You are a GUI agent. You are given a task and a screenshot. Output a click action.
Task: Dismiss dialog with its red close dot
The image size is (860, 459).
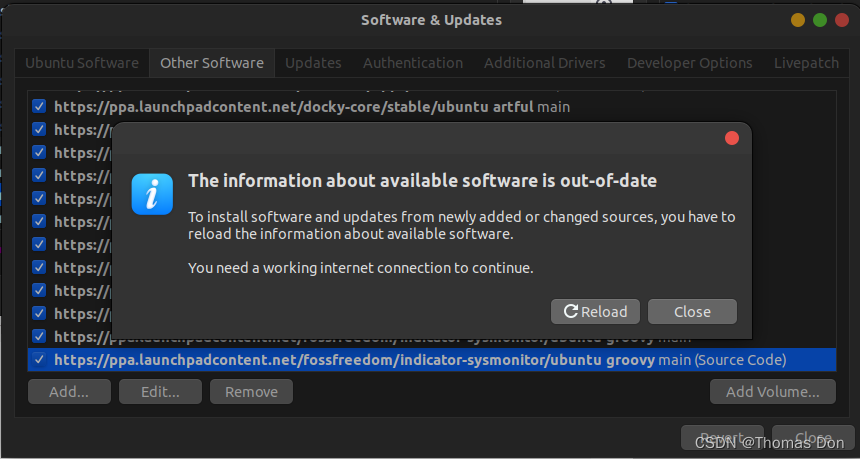click(x=732, y=138)
